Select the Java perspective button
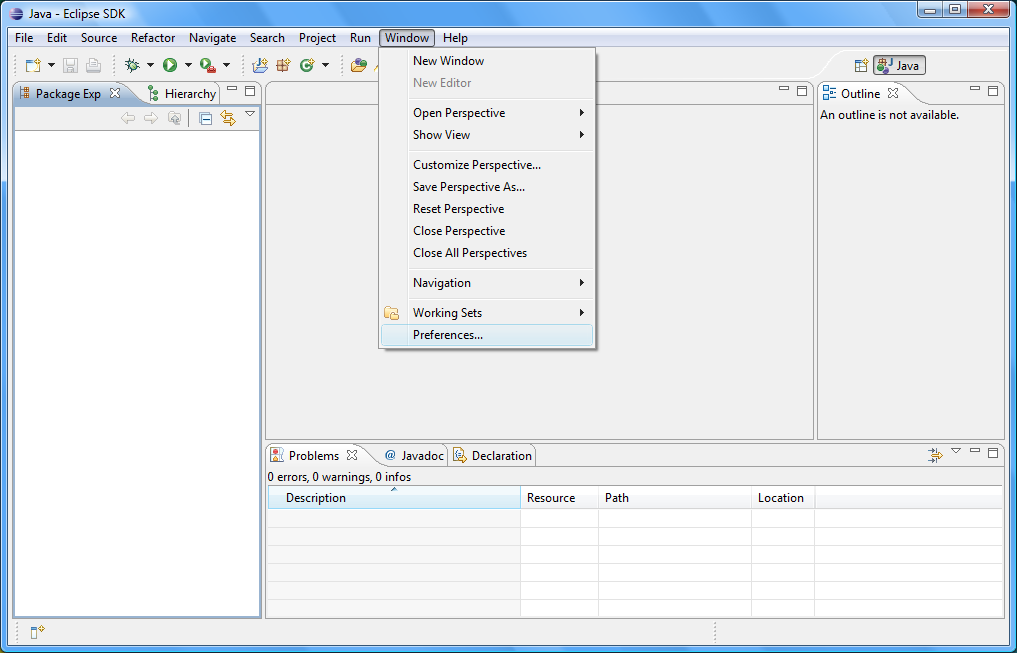 click(x=899, y=65)
